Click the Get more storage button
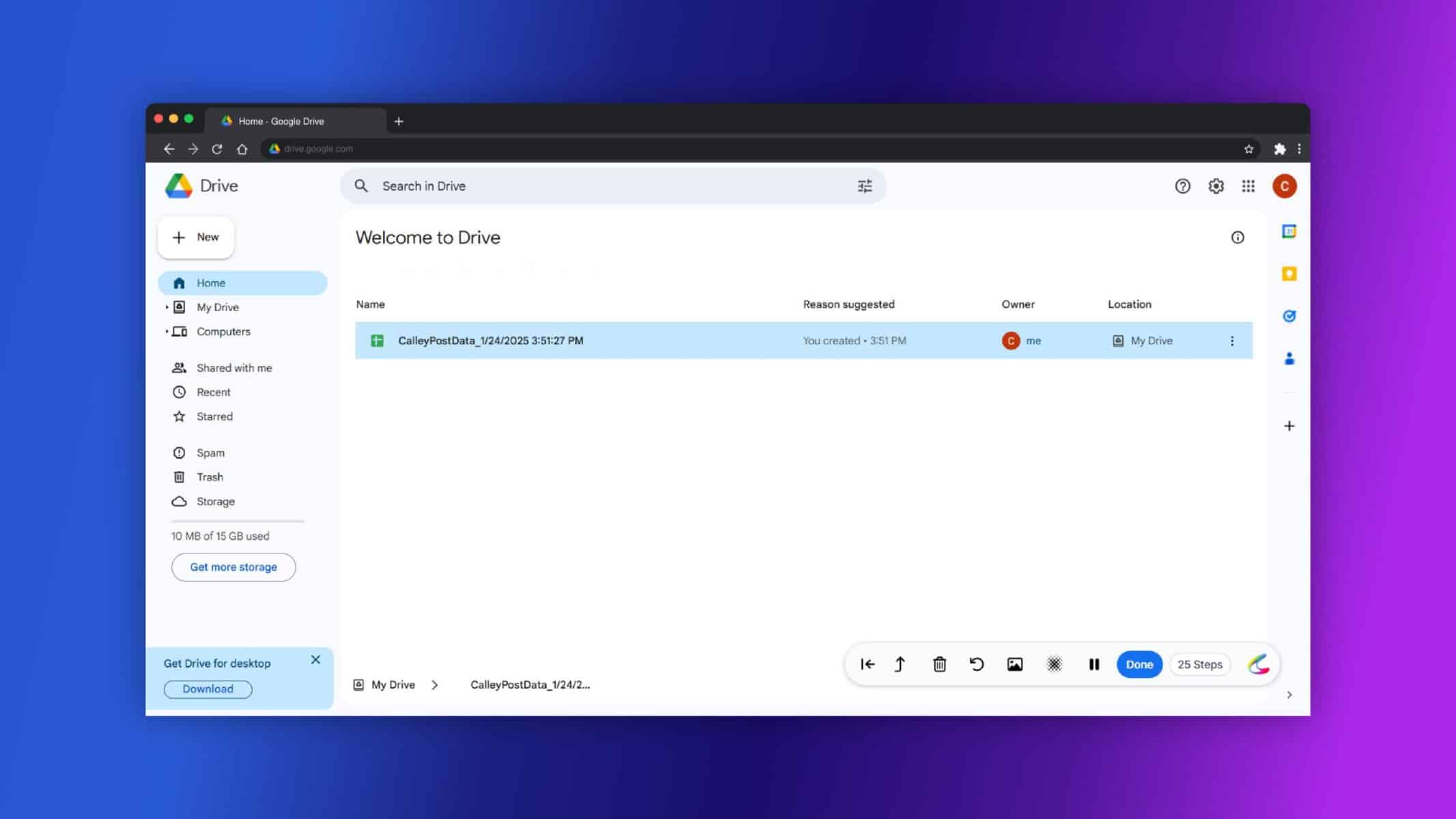The height and width of the screenshot is (819, 1456). tap(233, 567)
